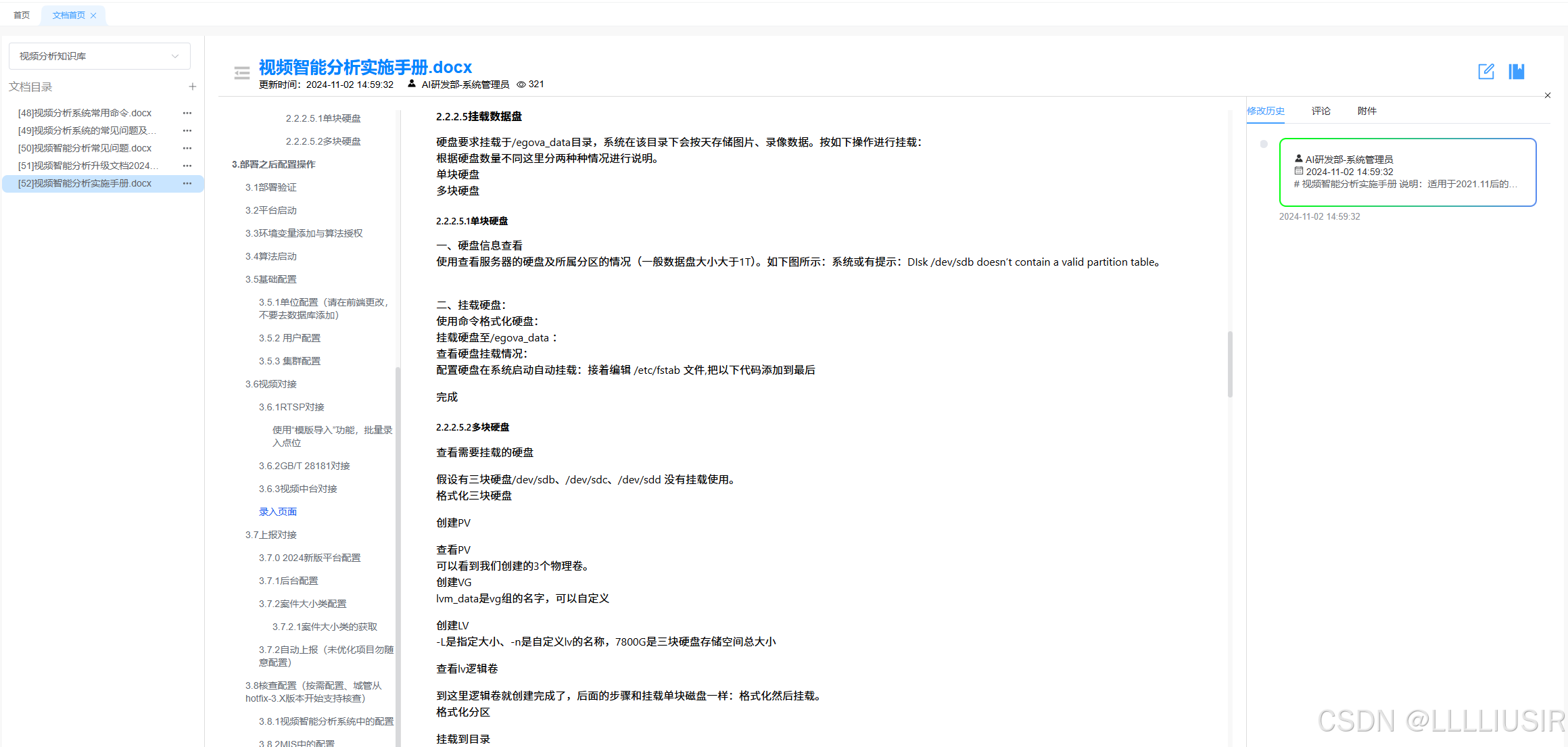The height and width of the screenshot is (747, 1568).
Task: Add a new document with the plus icon
Action: pyautogui.click(x=193, y=87)
